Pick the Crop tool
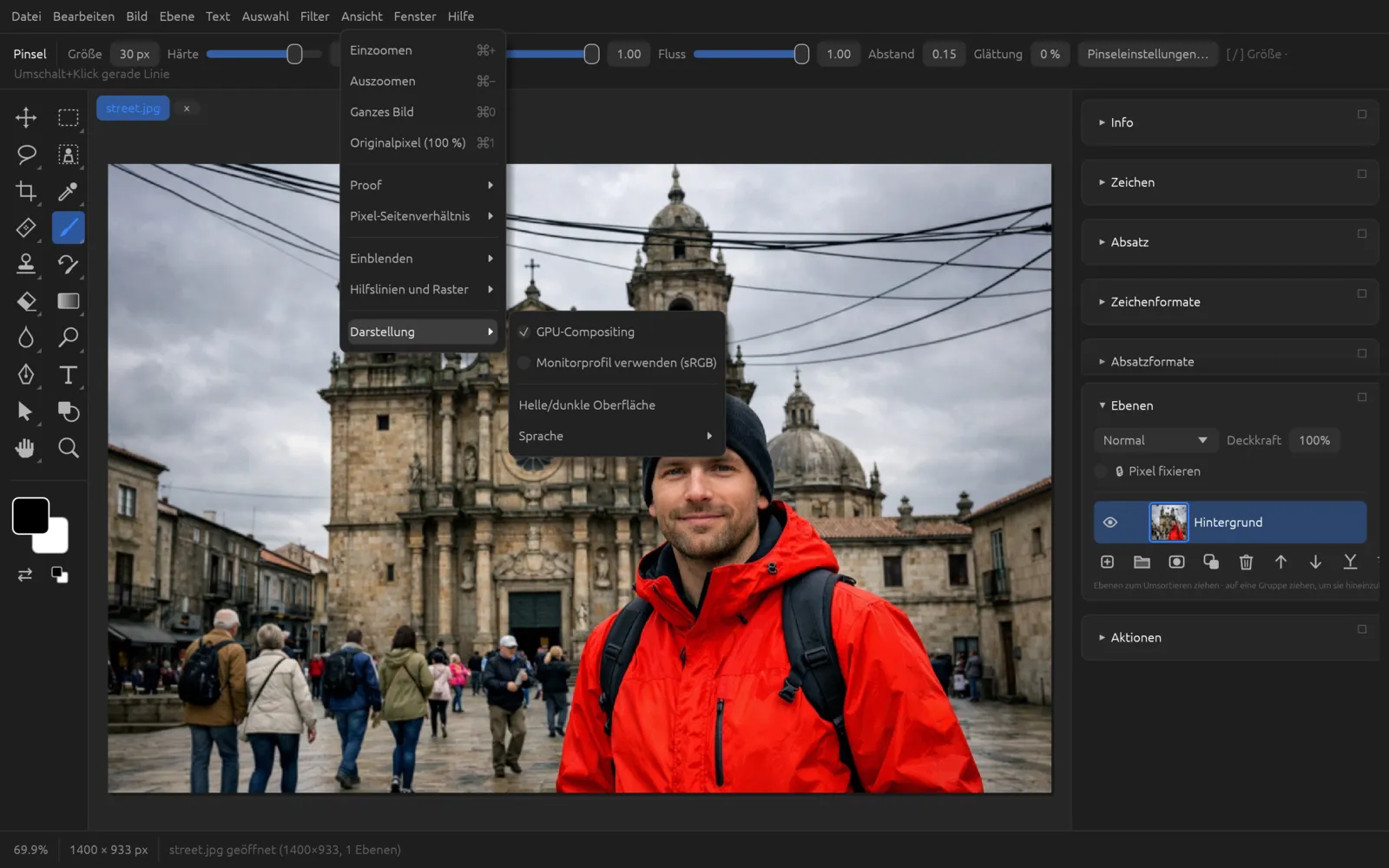Viewport: 1389px width, 868px height. (x=26, y=191)
